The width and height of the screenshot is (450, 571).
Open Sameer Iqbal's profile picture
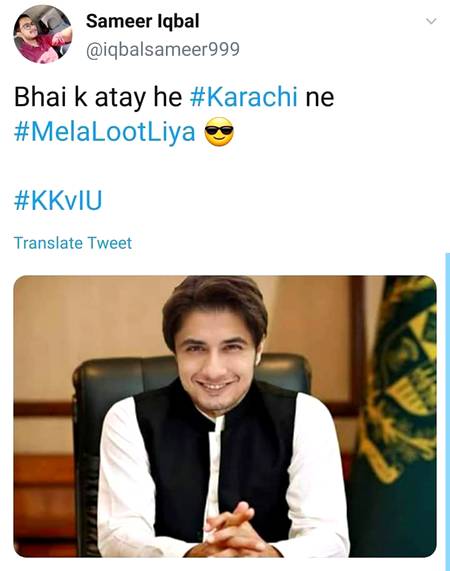(43, 34)
